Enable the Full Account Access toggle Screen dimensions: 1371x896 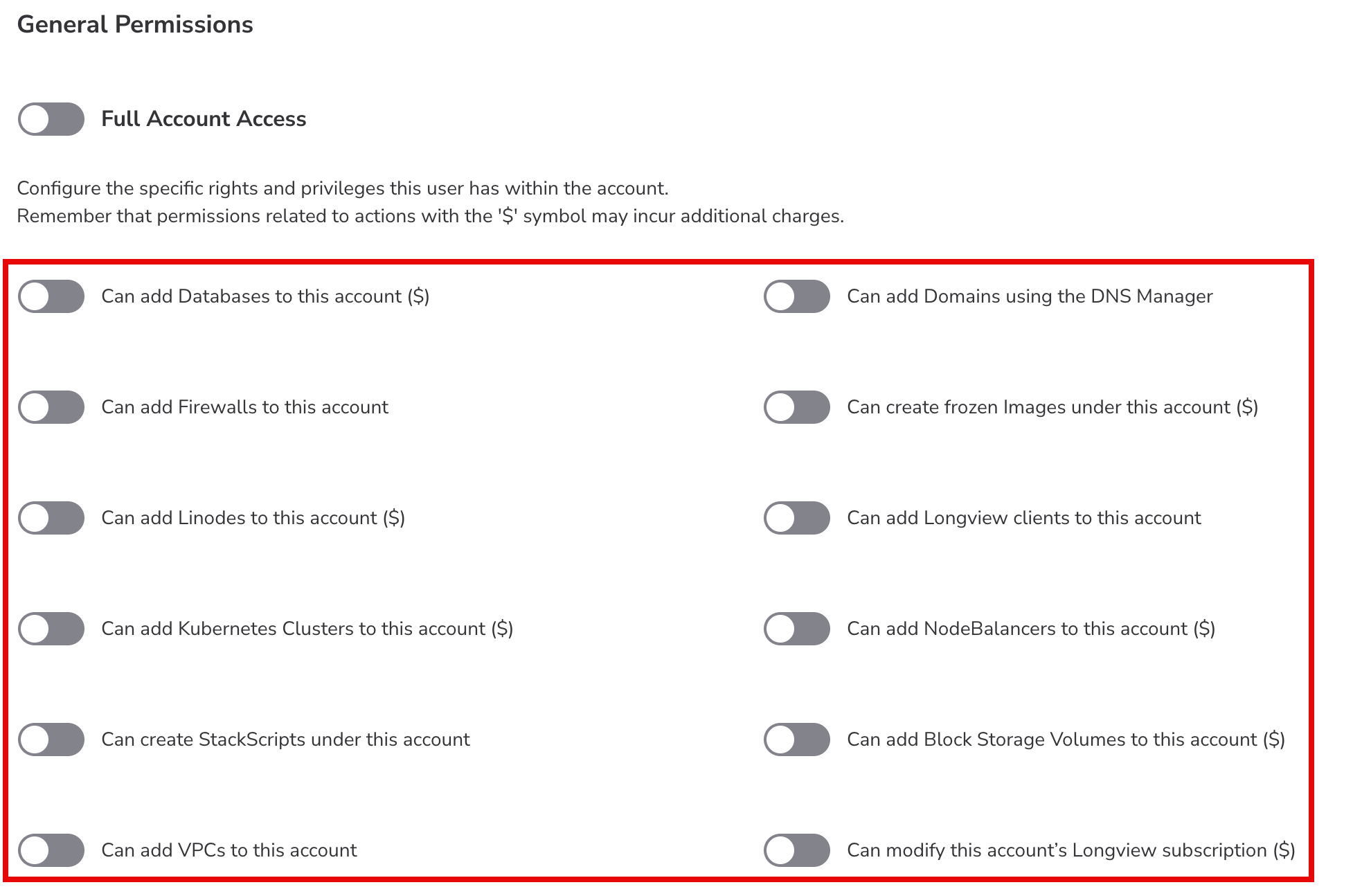pos(51,119)
